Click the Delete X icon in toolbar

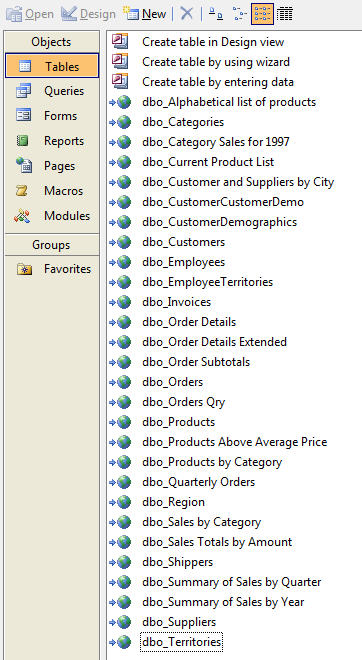[x=186, y=14]
